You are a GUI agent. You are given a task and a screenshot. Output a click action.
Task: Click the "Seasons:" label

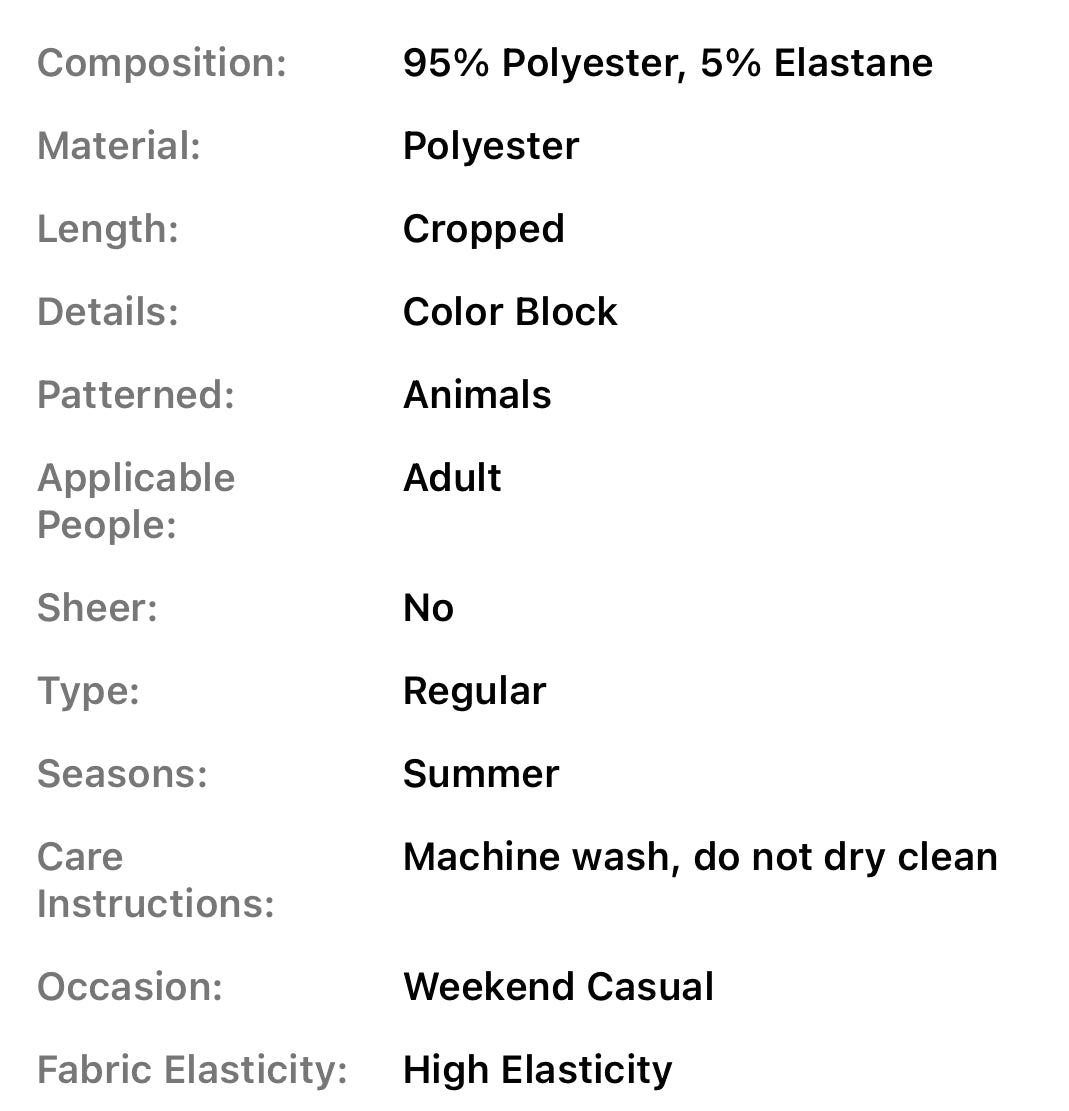coord(122,774)
